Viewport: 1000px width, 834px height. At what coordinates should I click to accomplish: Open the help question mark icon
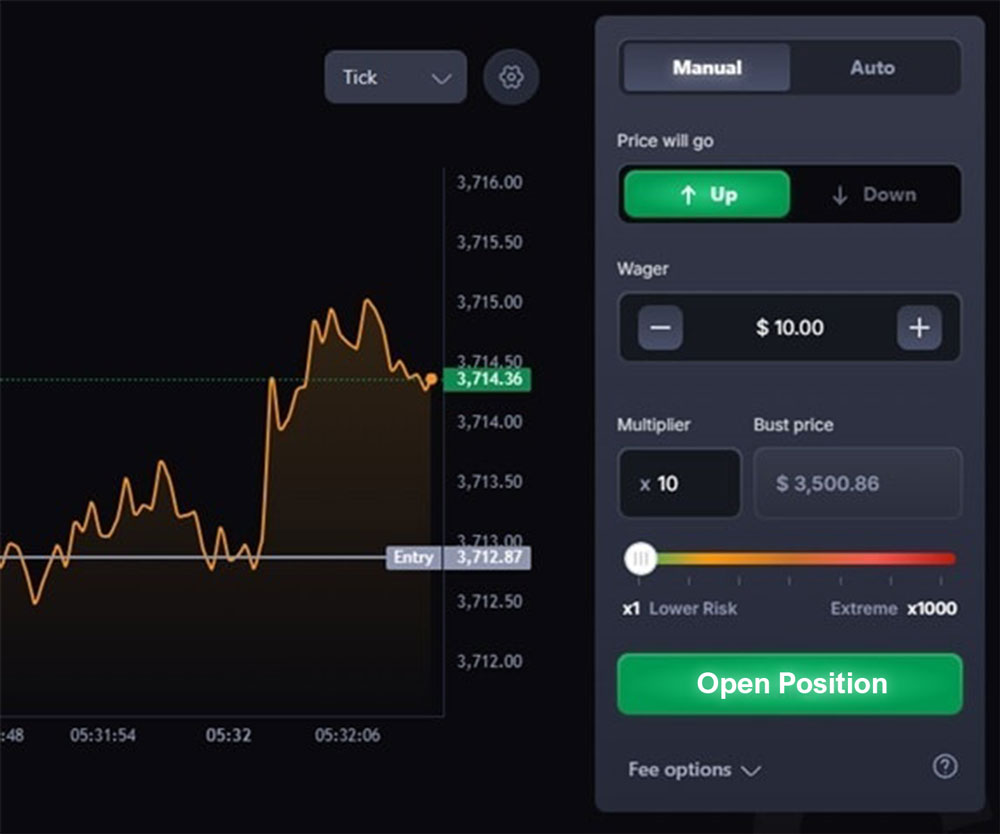pos(944,766)
